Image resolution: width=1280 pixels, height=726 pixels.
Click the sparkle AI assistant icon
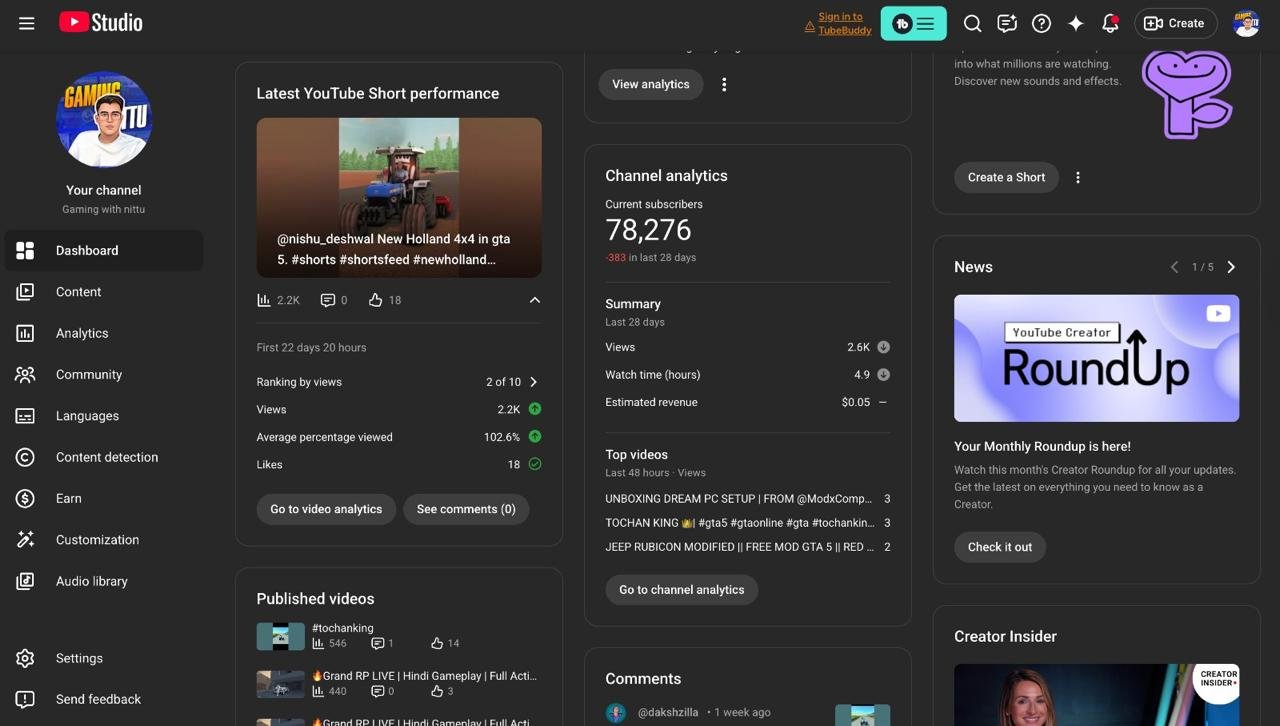[x=1075, y=23]
